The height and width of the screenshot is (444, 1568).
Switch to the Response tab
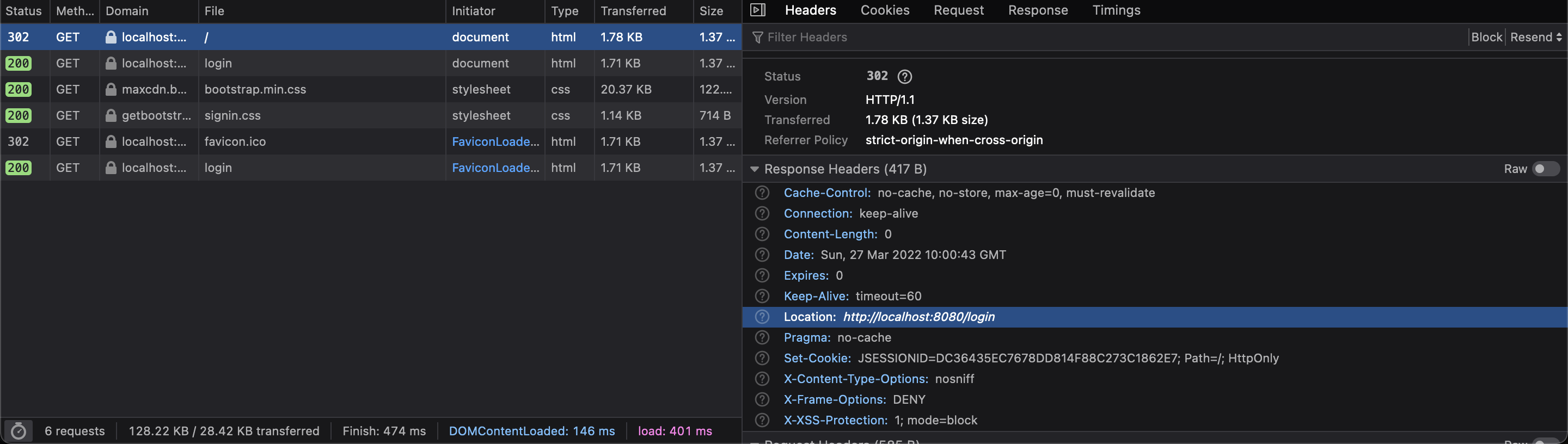[x=1037, y=10]
